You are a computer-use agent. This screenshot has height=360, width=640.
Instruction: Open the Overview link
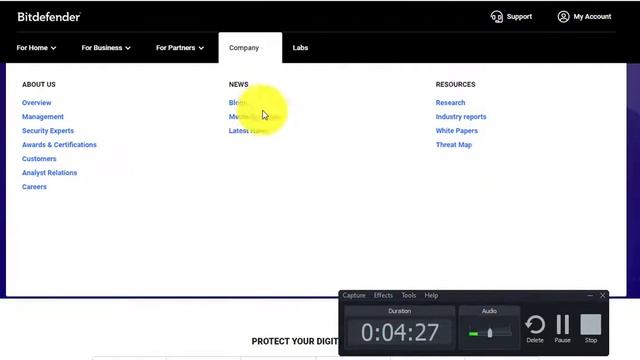click(x=37, y=103)
